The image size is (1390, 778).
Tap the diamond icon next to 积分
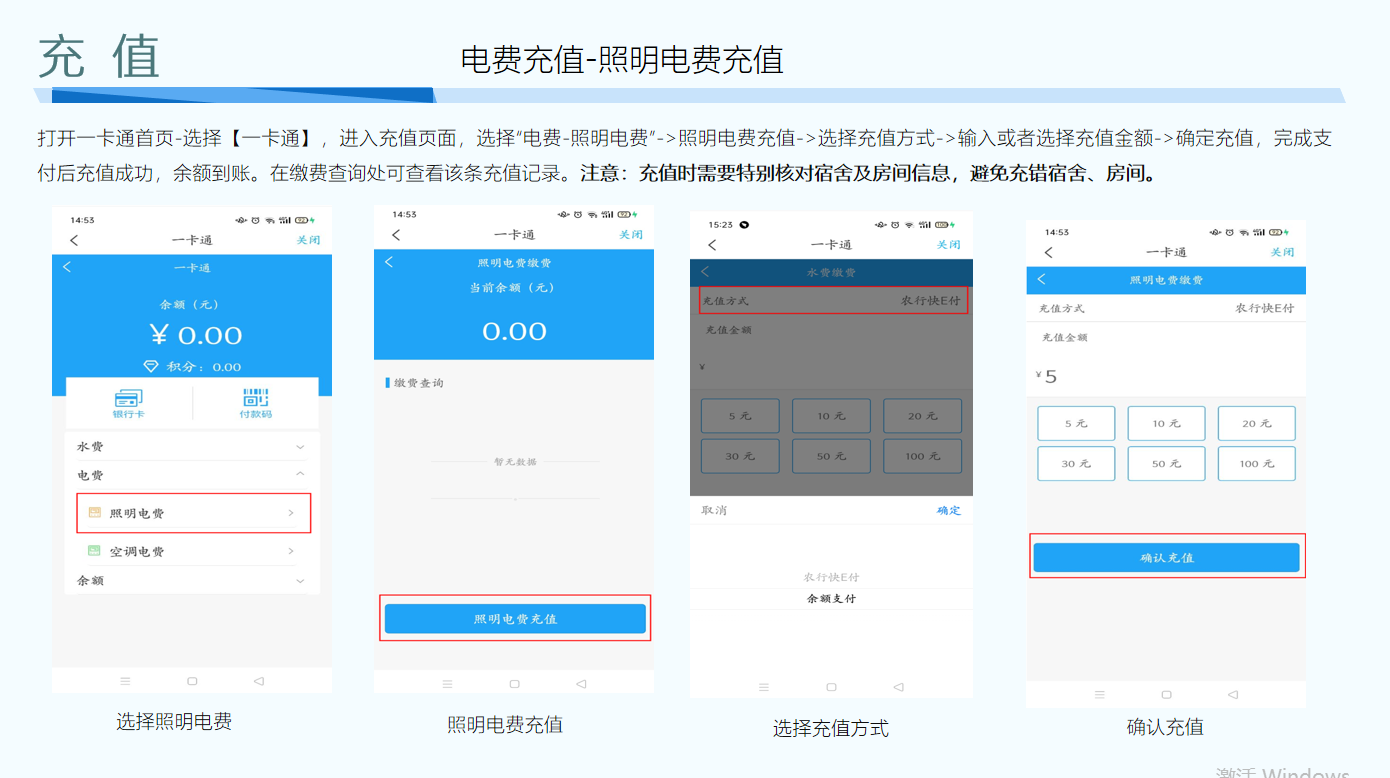(x=151, y=366)
